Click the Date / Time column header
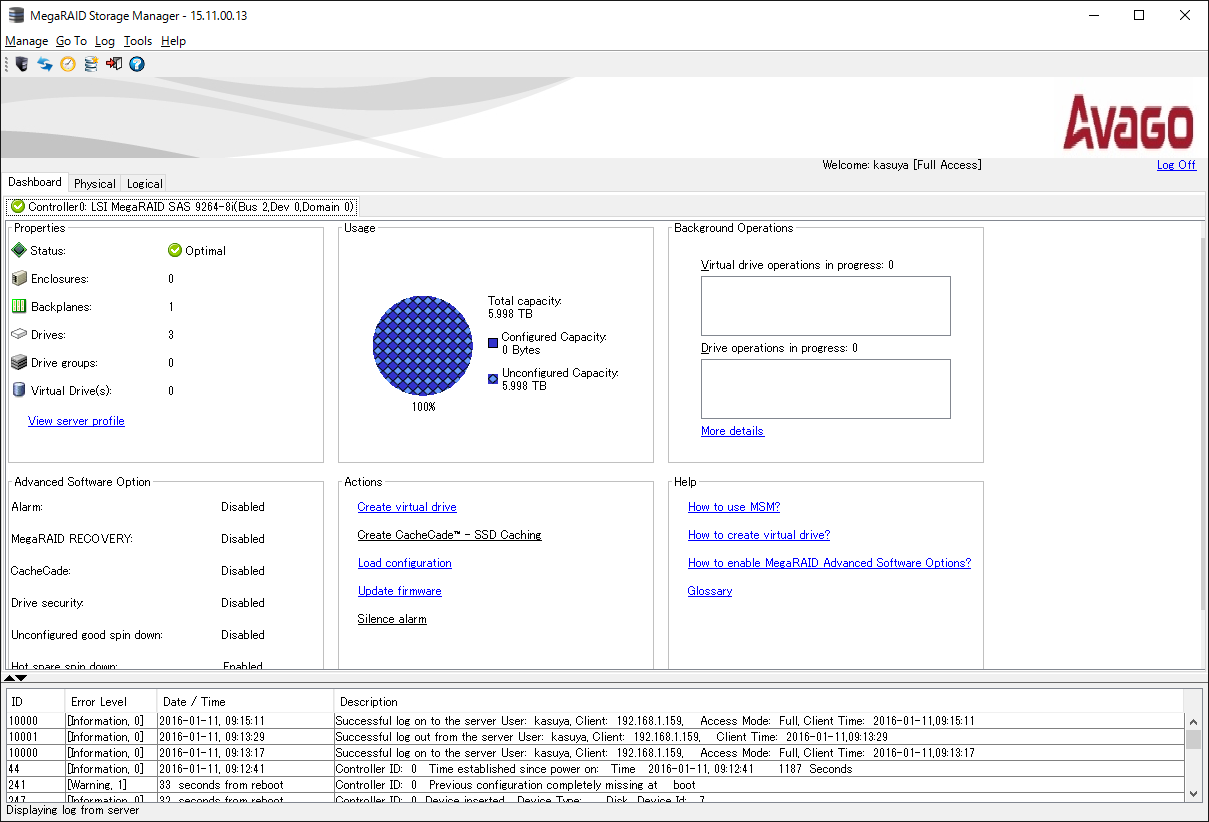 245,702
